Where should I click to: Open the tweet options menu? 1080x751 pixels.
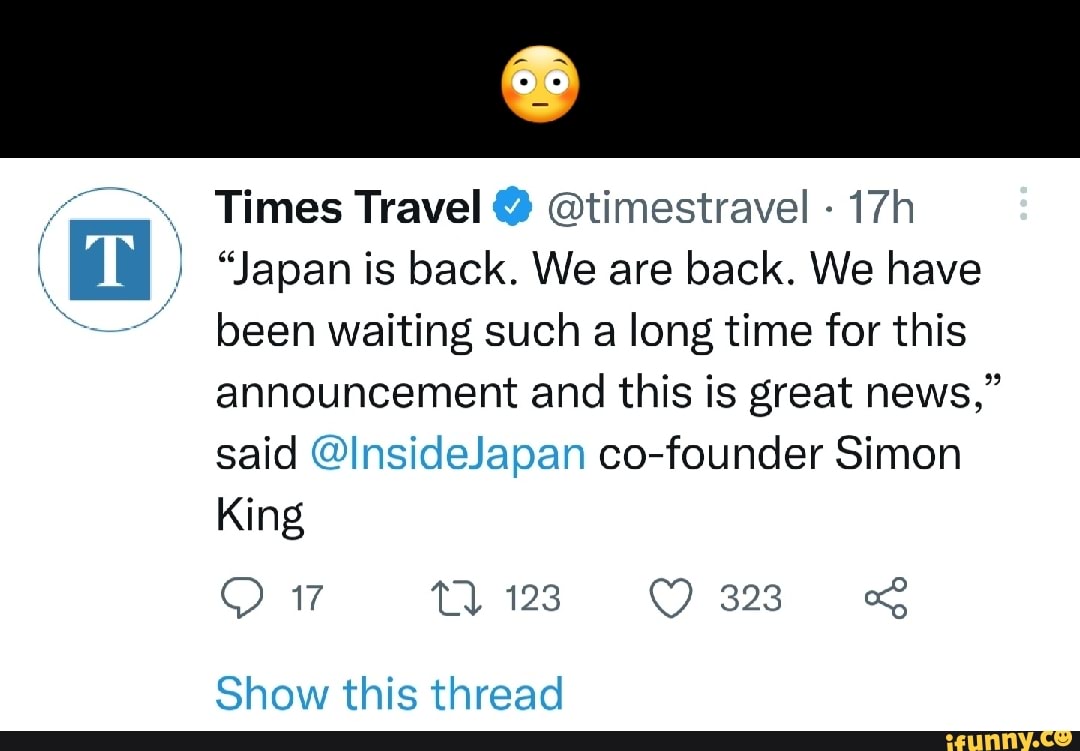(x=1023, y=203)
